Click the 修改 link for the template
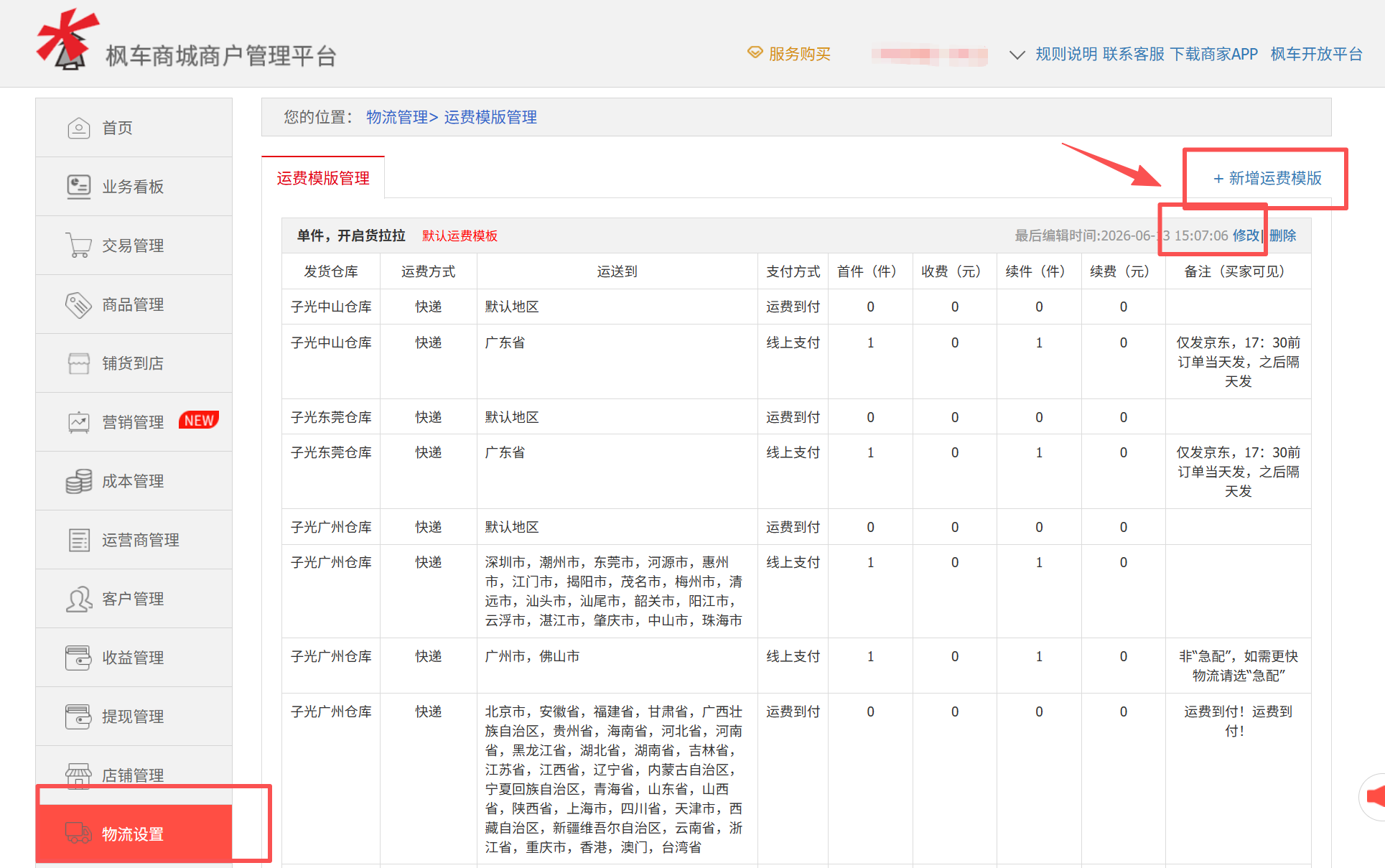Image resolution: width=1385 pixels, height=868 pixels. 1246,235
